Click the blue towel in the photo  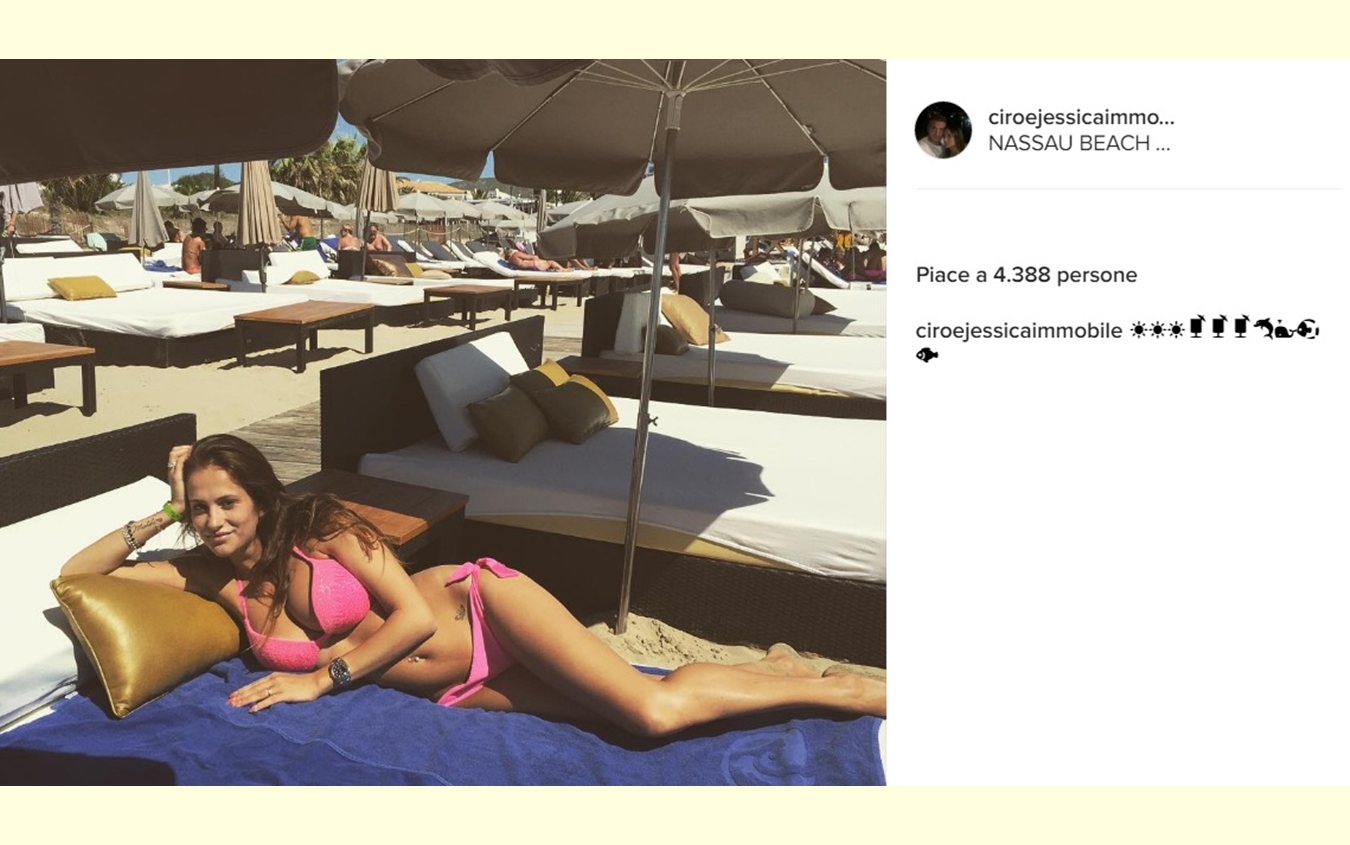coord(440,735)
